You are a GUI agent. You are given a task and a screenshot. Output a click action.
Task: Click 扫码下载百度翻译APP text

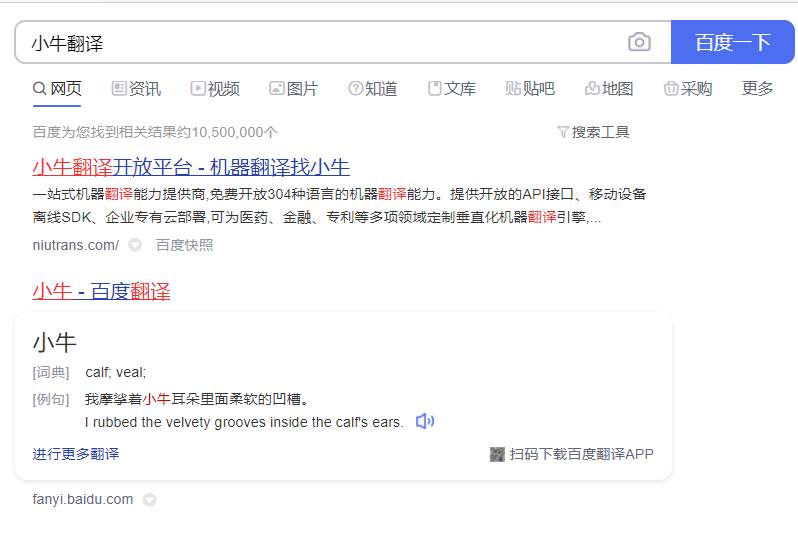[582, 454]
